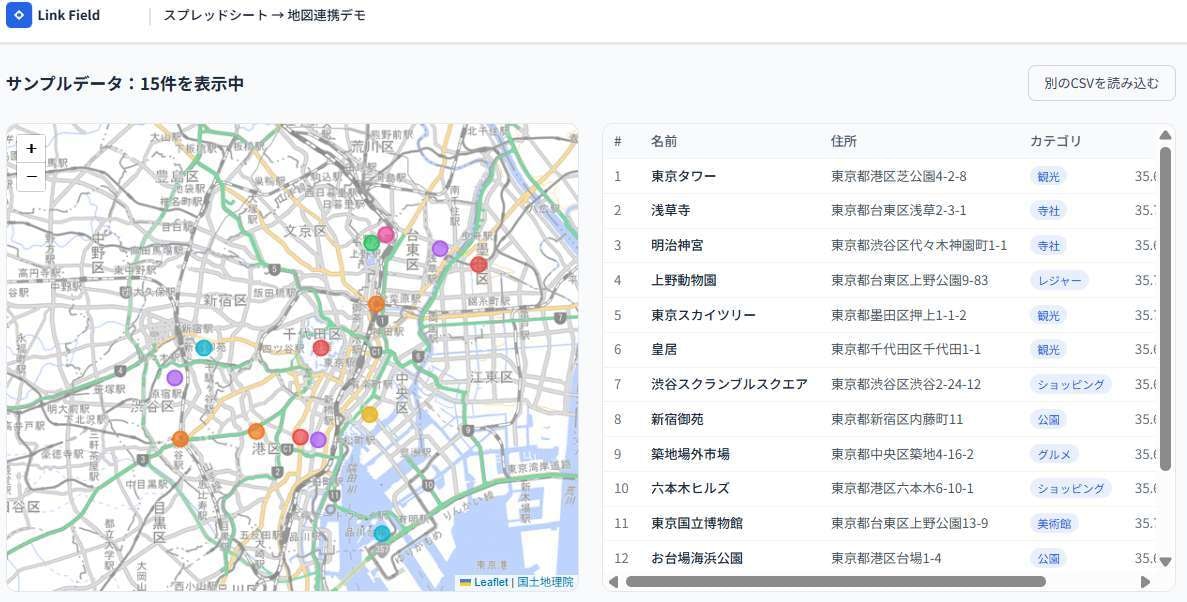Click the purple marker beside red marker in 港区
The width and height of the screenshot is (1187, 602).
pos(318,440)
